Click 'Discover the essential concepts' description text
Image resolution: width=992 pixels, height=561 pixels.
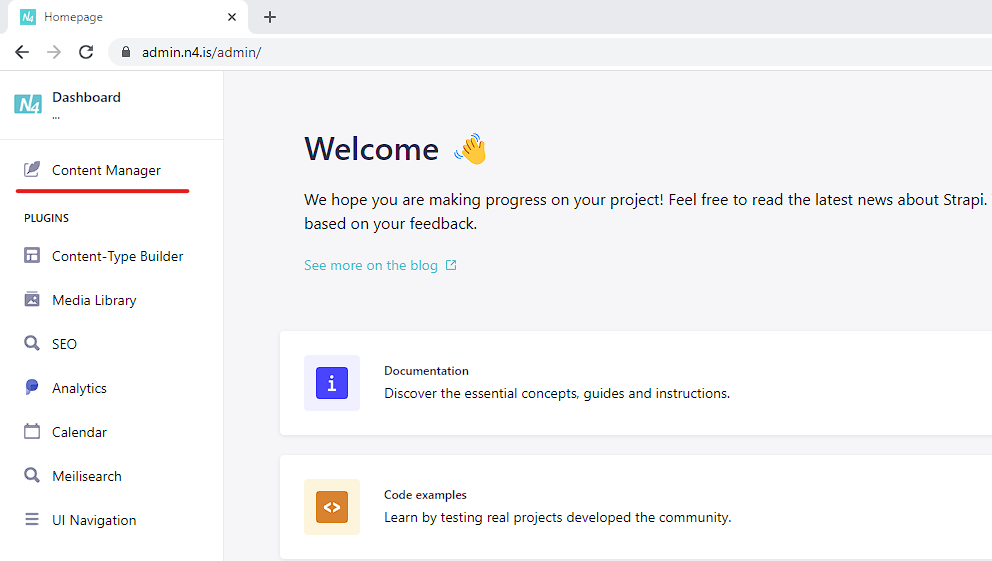coord(557,393)
